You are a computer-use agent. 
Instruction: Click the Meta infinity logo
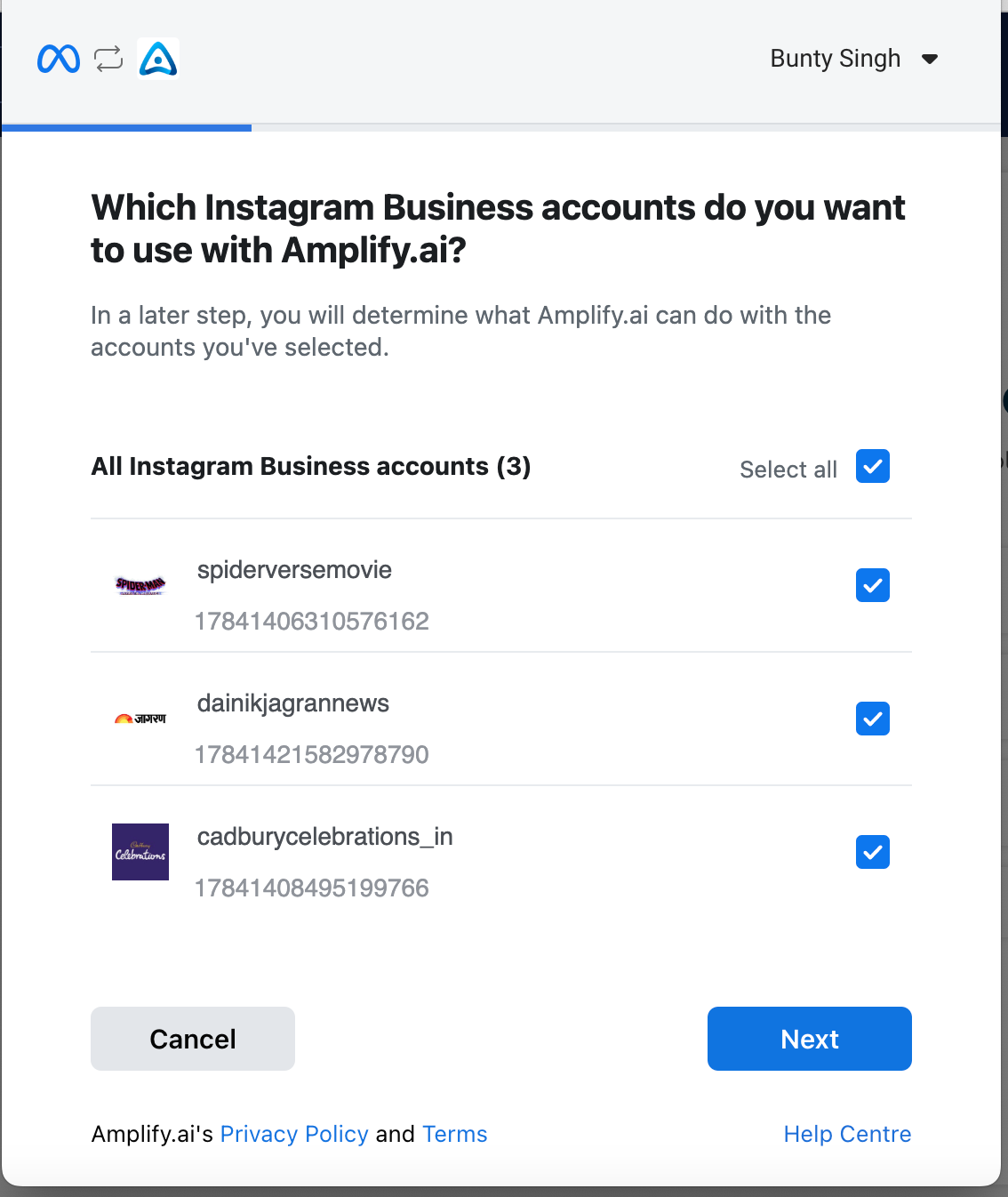click(59, 60)
